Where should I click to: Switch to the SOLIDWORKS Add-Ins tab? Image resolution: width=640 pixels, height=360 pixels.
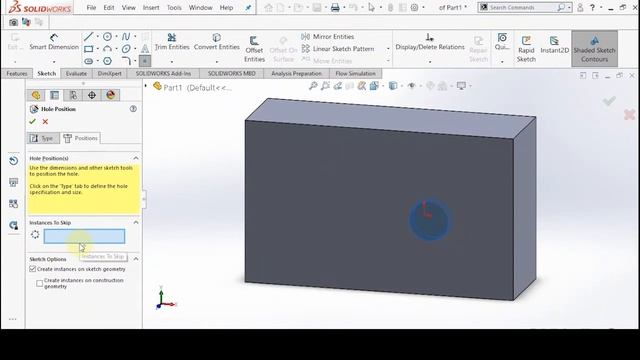point(163,73)
